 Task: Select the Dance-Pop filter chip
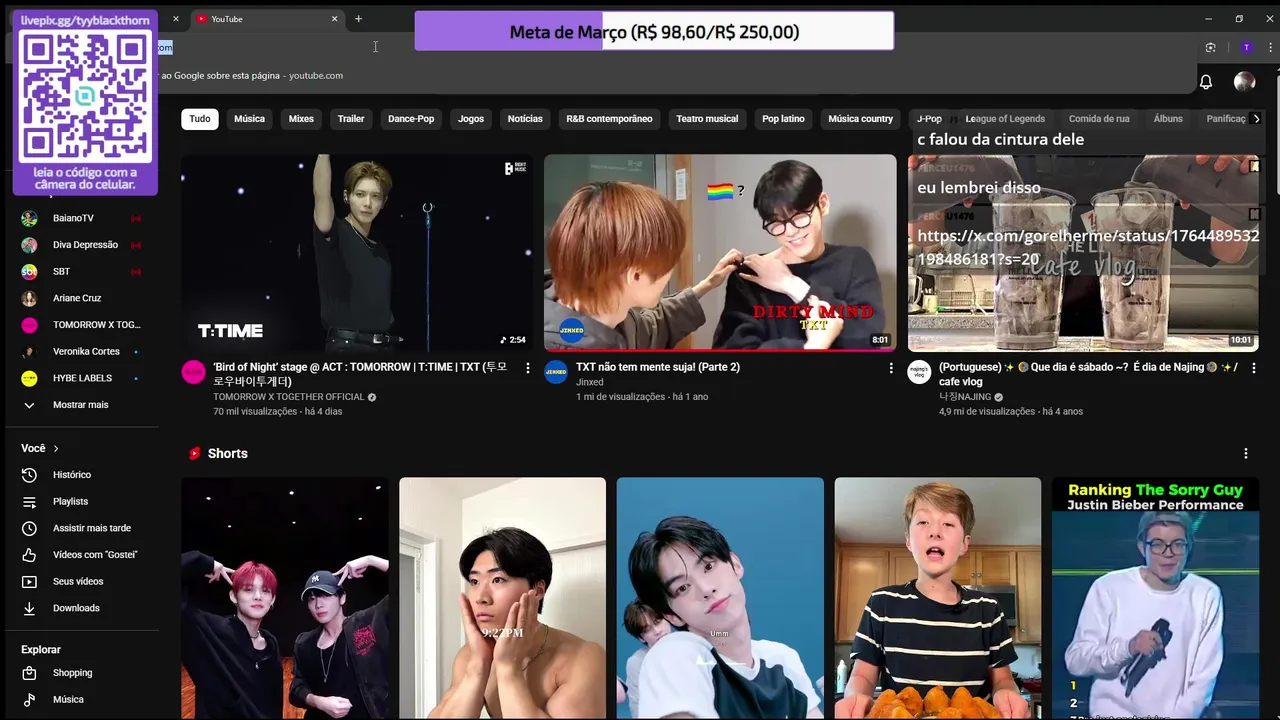click(x=411, y=119)
